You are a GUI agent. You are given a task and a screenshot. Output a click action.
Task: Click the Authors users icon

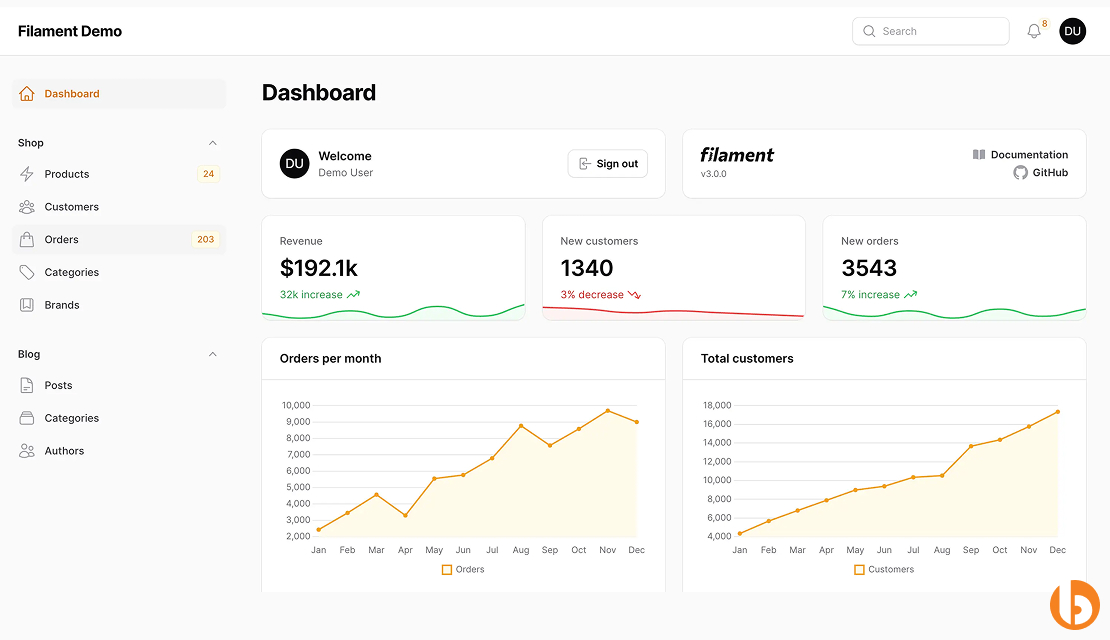[27, 451]
